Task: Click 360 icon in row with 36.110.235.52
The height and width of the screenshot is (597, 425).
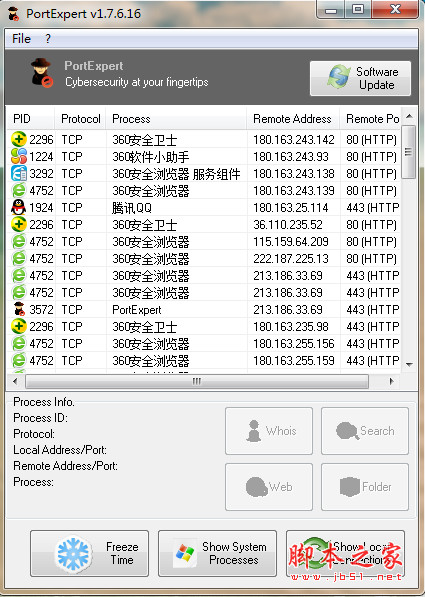Action: (x=19, y=224)
